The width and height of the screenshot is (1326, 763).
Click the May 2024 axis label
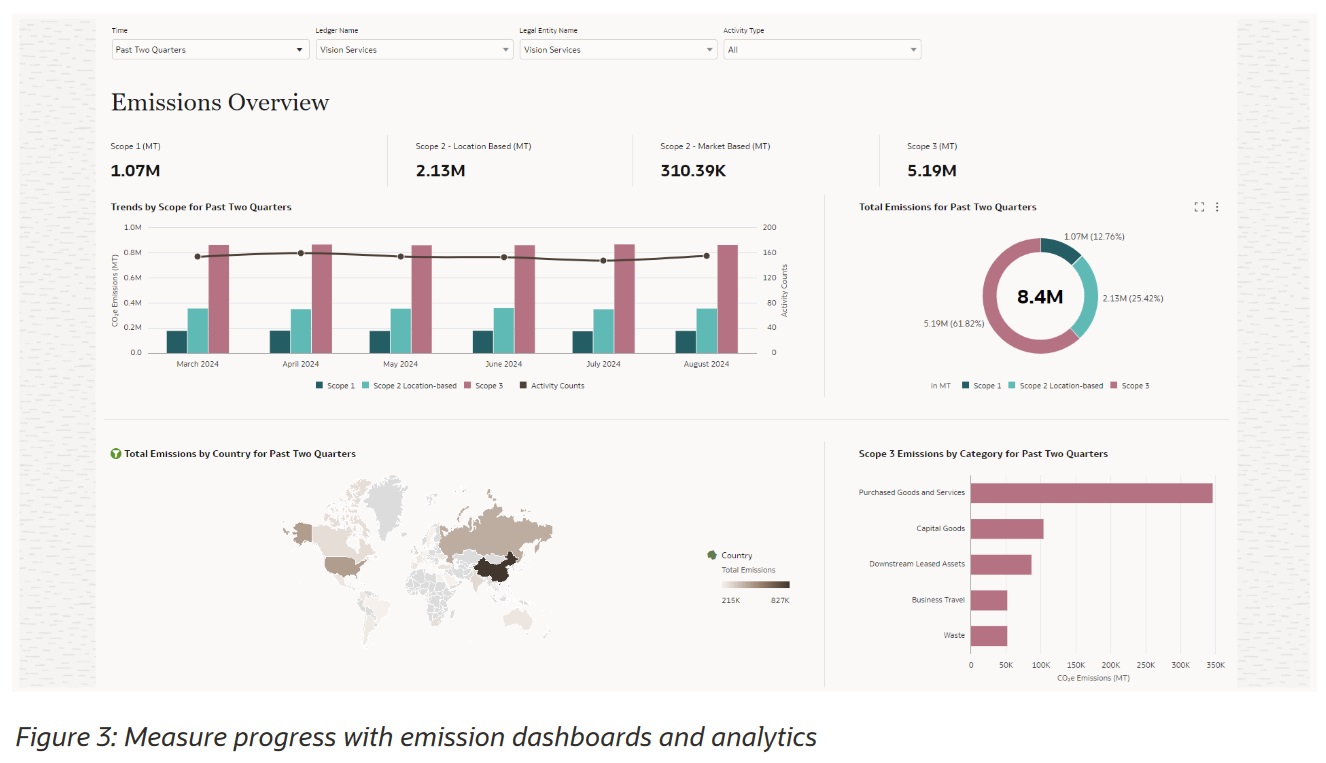(x=401, y=364)
